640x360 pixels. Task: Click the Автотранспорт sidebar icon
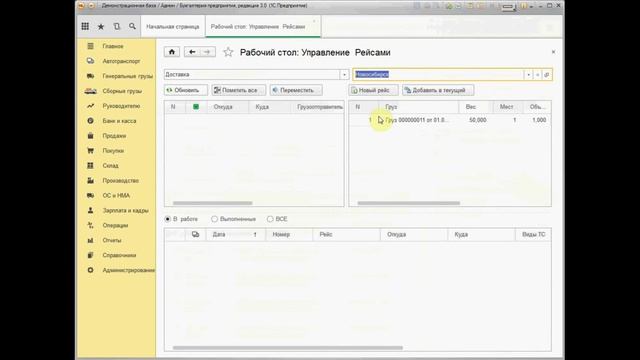91,61
